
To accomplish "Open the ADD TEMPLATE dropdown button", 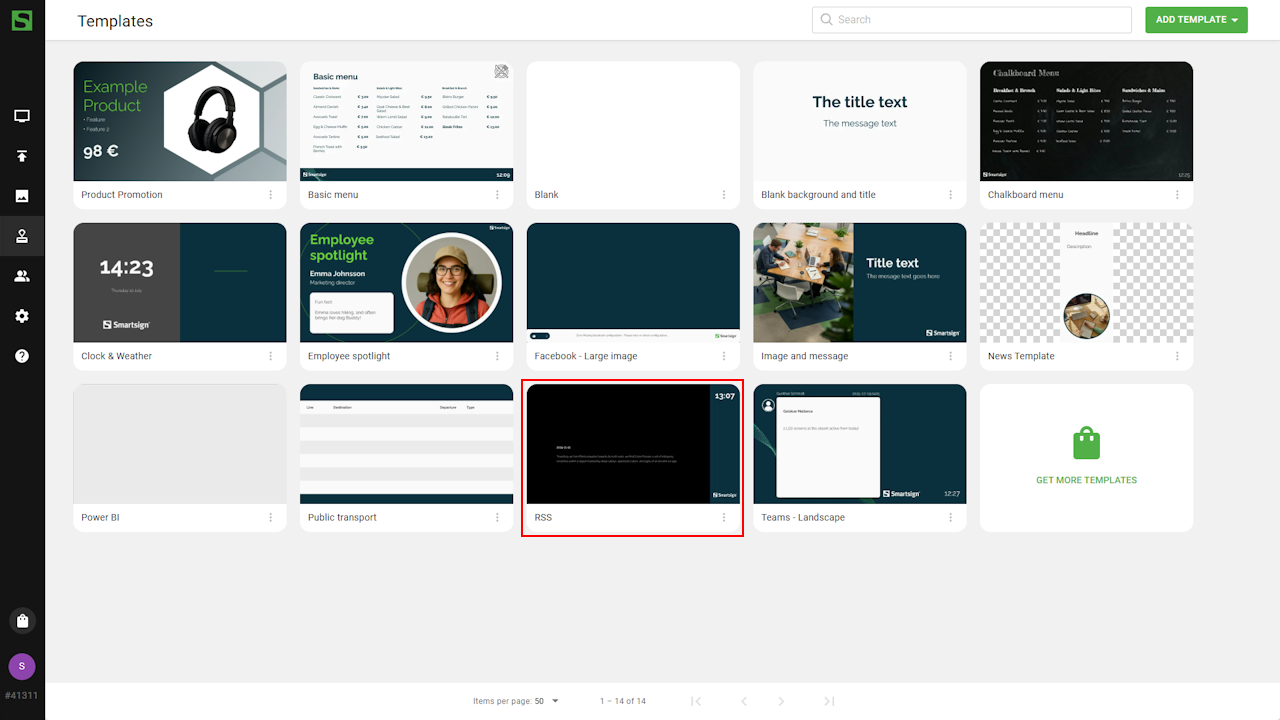I will pos(1196,20).
